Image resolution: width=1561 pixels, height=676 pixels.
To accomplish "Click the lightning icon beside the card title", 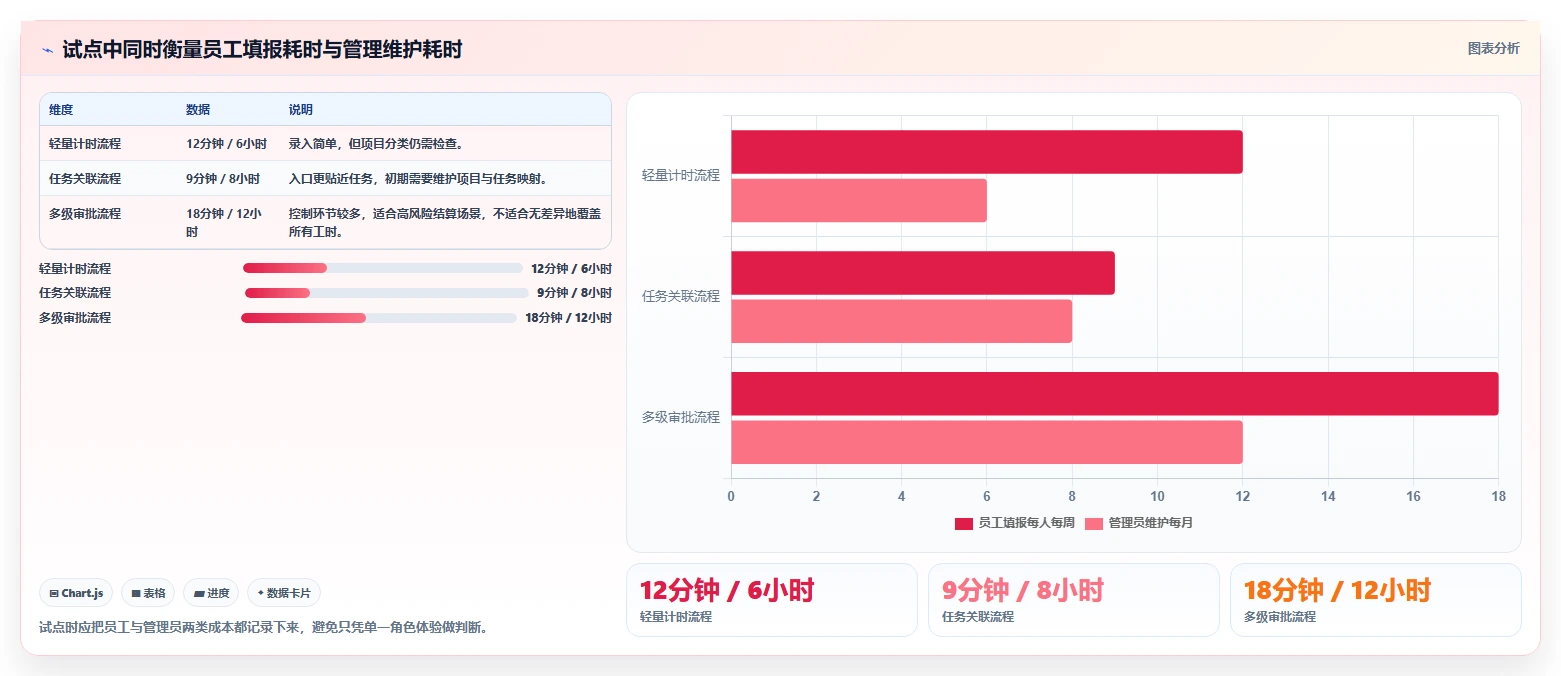I will tap(47, 50).
